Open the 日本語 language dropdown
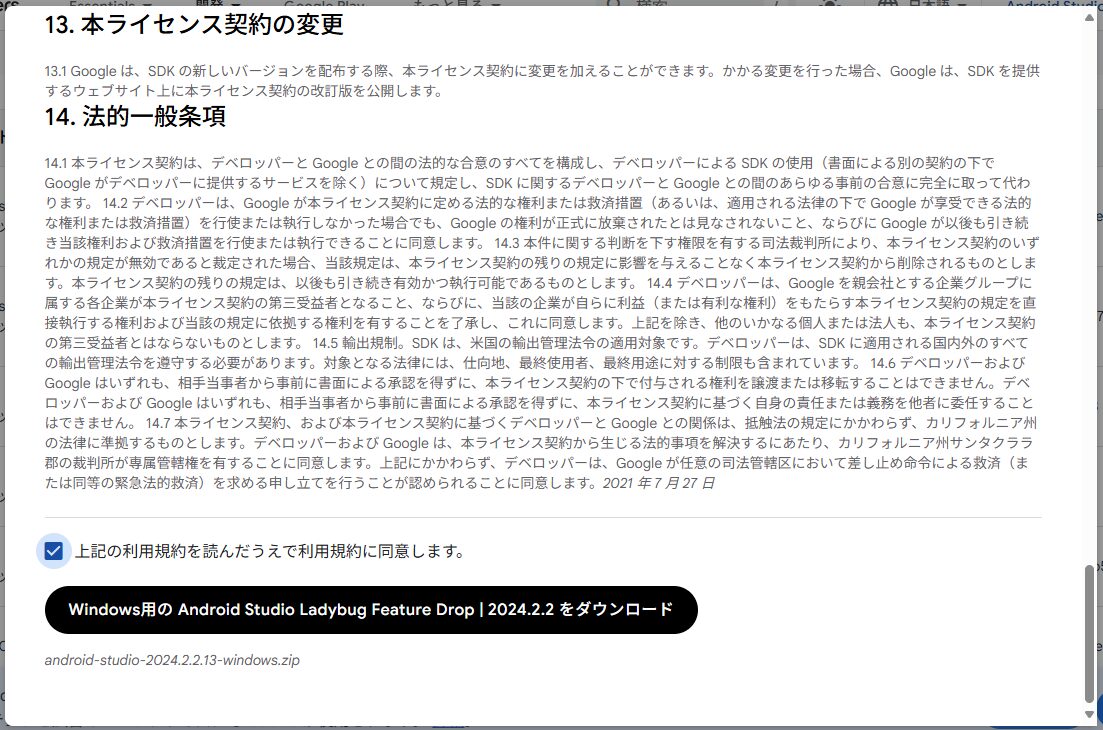Screen dimensions: 1103x730 pos(930,4)
